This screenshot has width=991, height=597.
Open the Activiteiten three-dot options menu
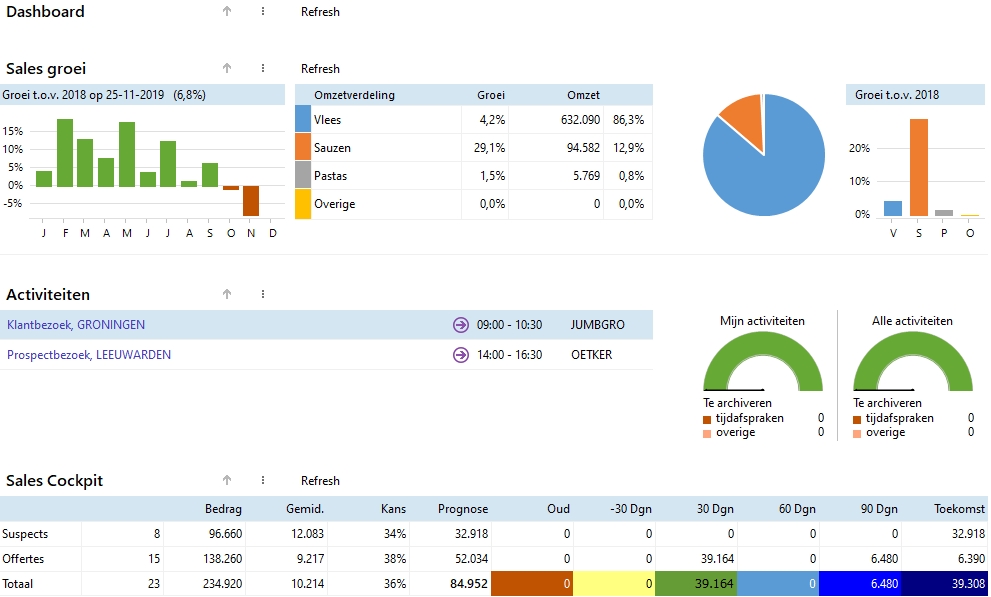click(263, 295)
